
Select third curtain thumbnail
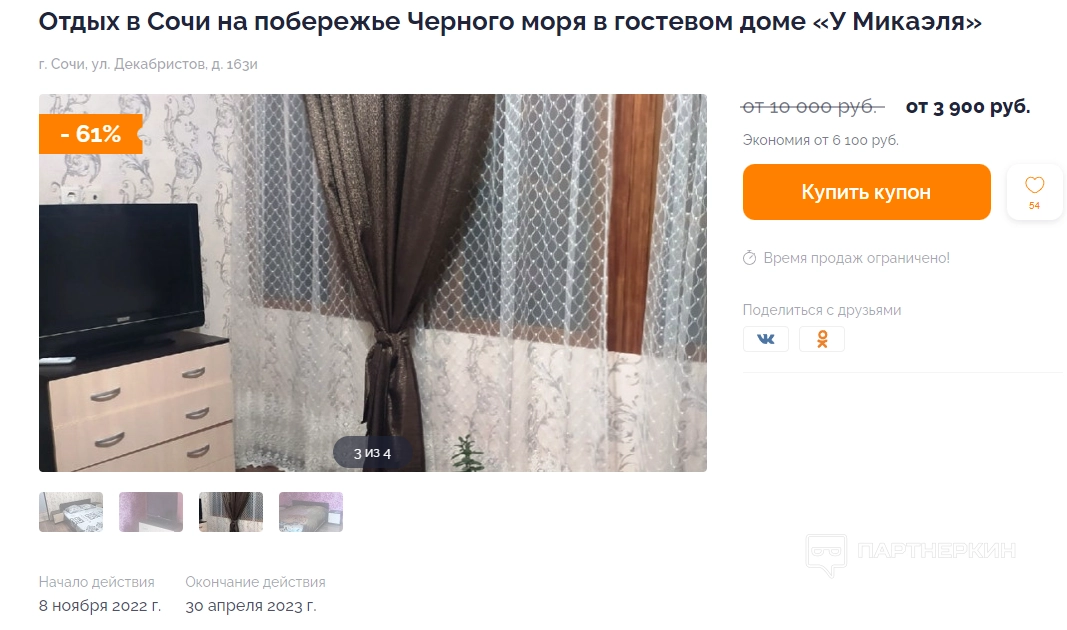(231, 512)
